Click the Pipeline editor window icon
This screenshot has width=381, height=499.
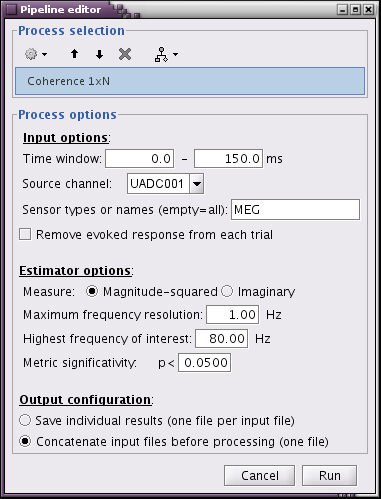[11, 9]
